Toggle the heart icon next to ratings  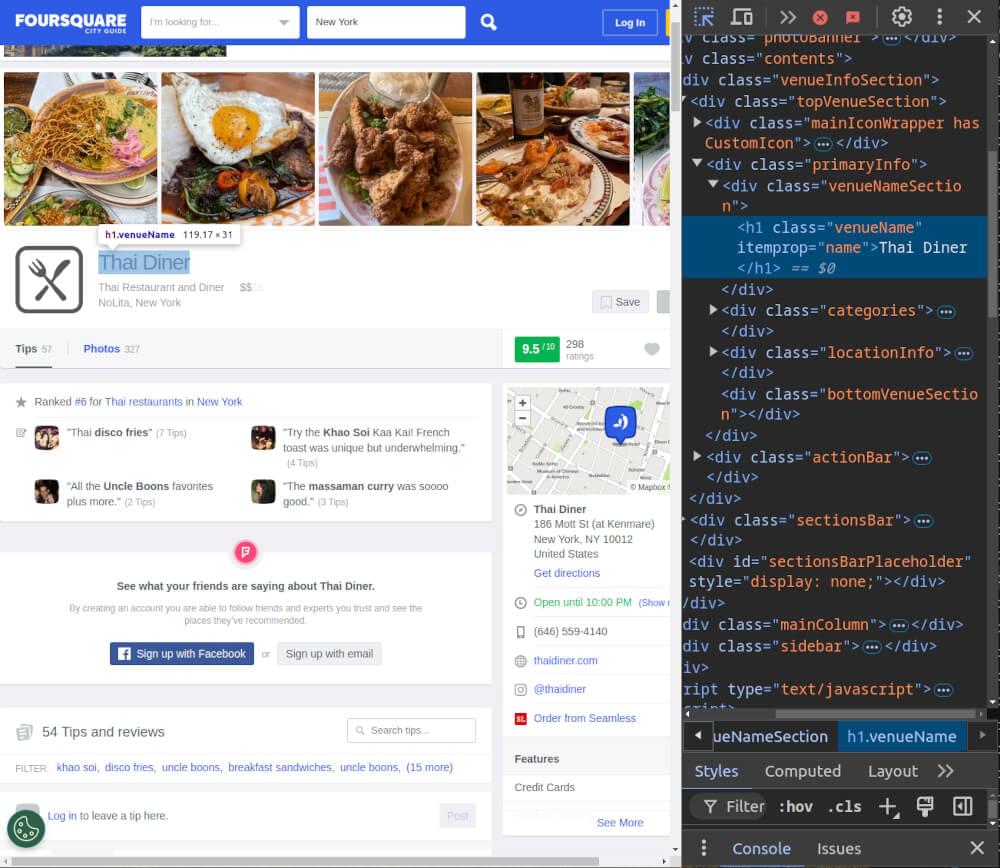coord(652,350)
